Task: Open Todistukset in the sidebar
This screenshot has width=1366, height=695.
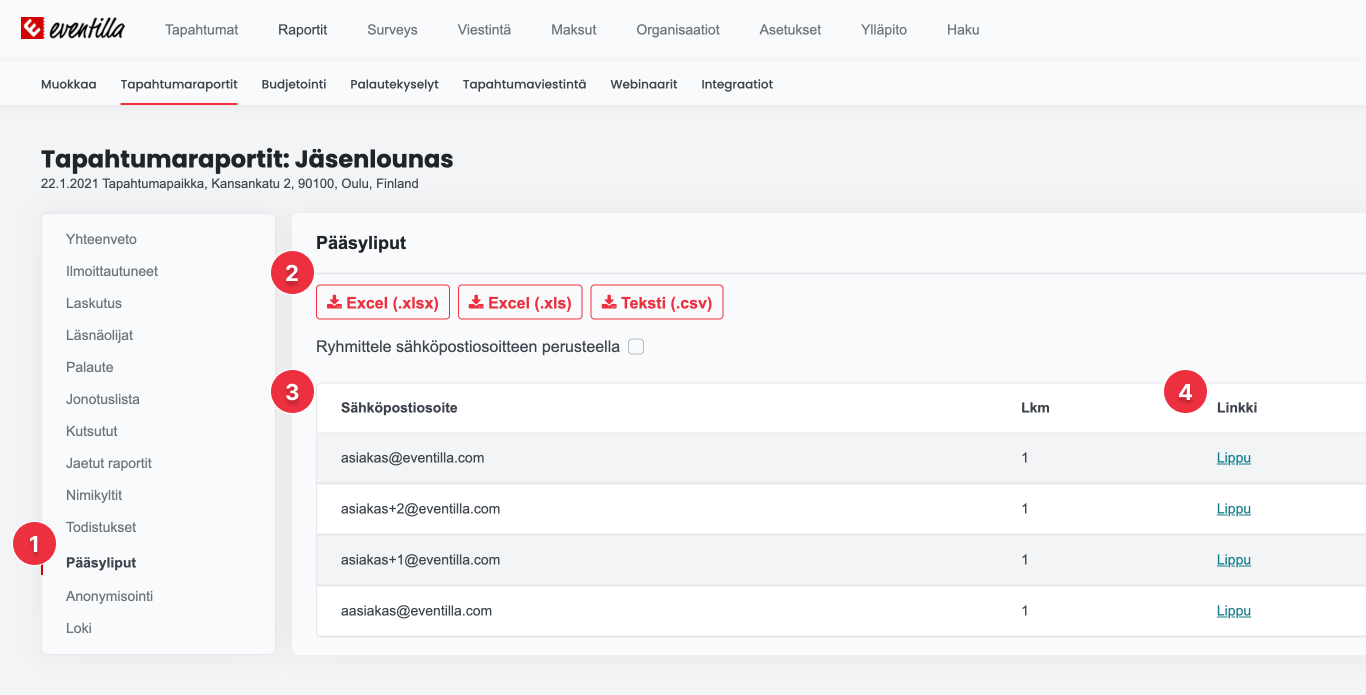Action: pyautogui.click(x=101, y=527)
